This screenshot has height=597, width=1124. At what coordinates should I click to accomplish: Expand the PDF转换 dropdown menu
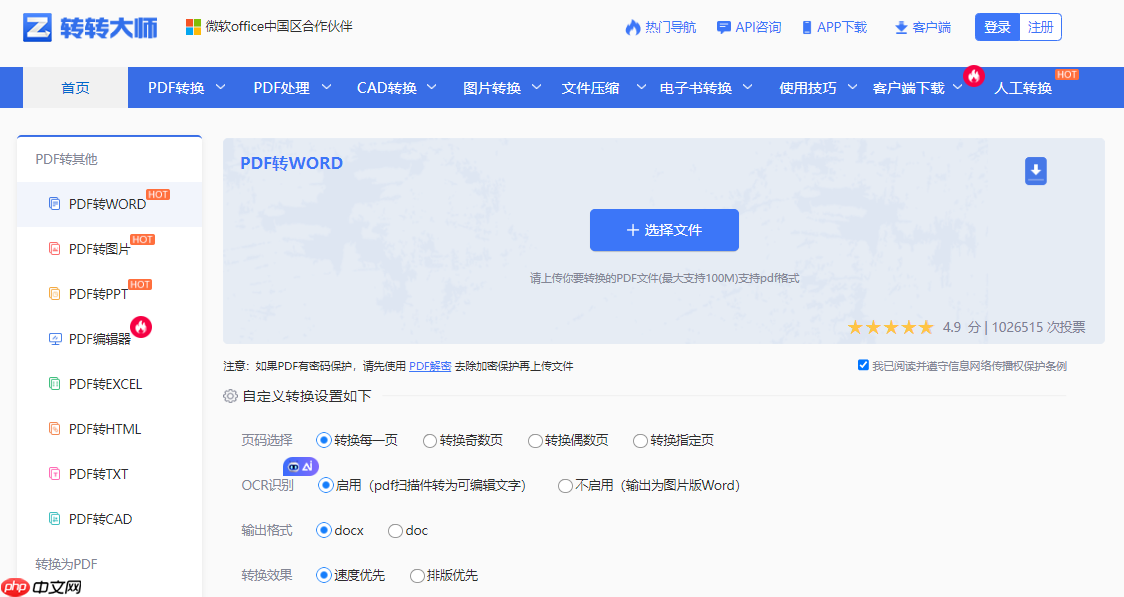click(x=175, y=88)
